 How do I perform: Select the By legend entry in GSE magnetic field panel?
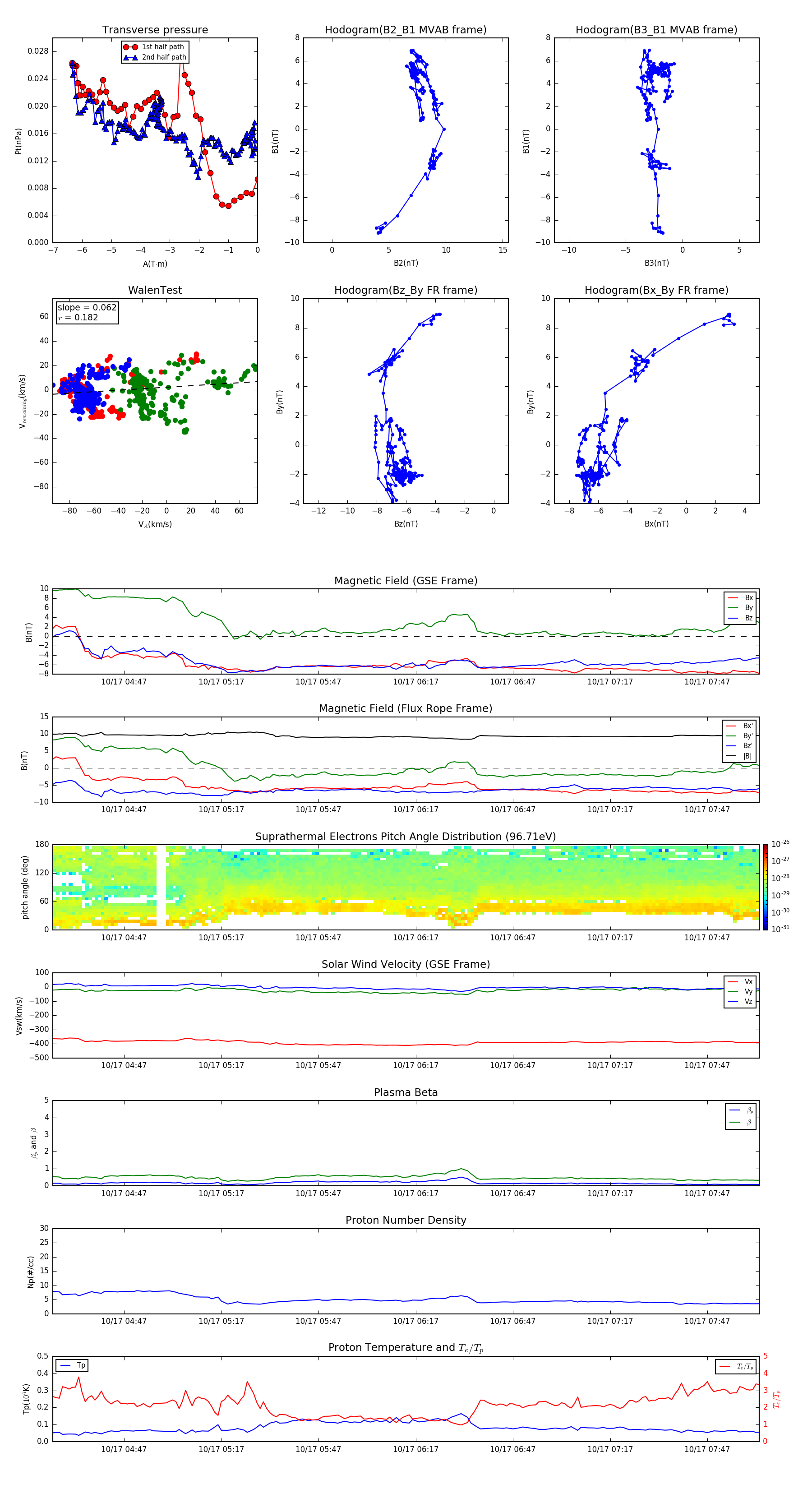[740, 608]
